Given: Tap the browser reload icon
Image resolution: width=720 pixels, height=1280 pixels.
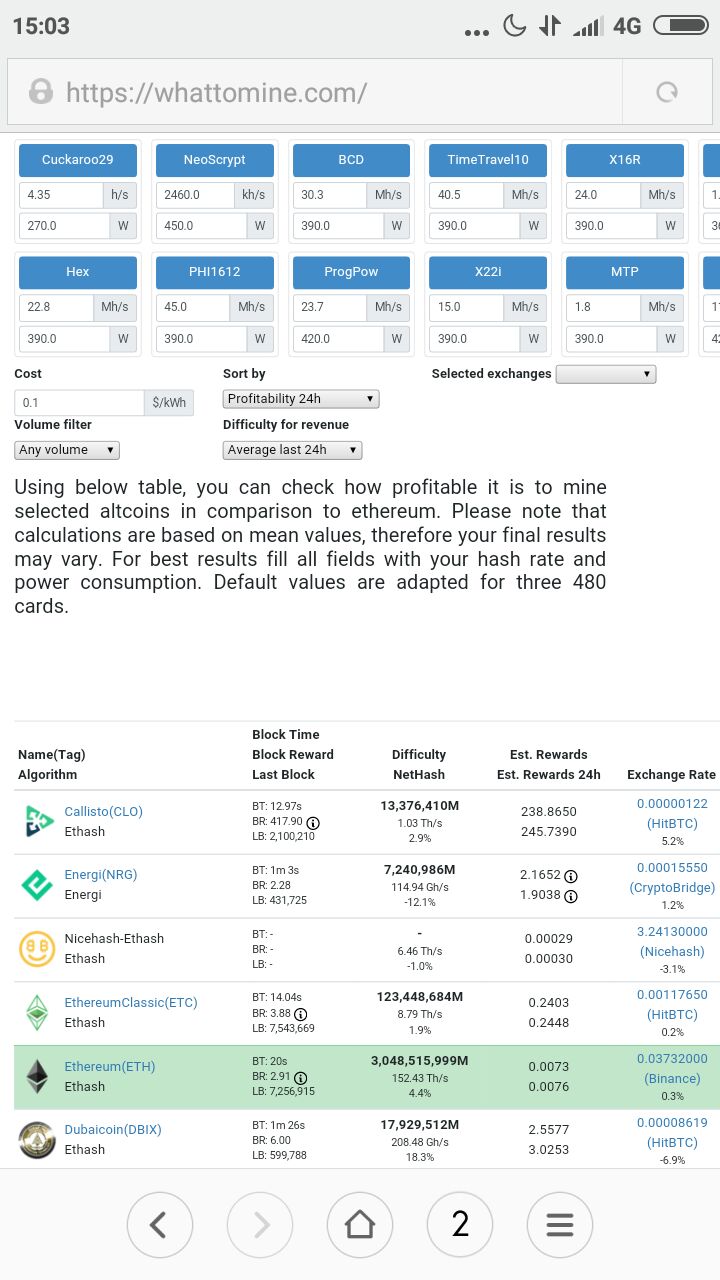Looking at the screenshot, I should coord(666,93).
